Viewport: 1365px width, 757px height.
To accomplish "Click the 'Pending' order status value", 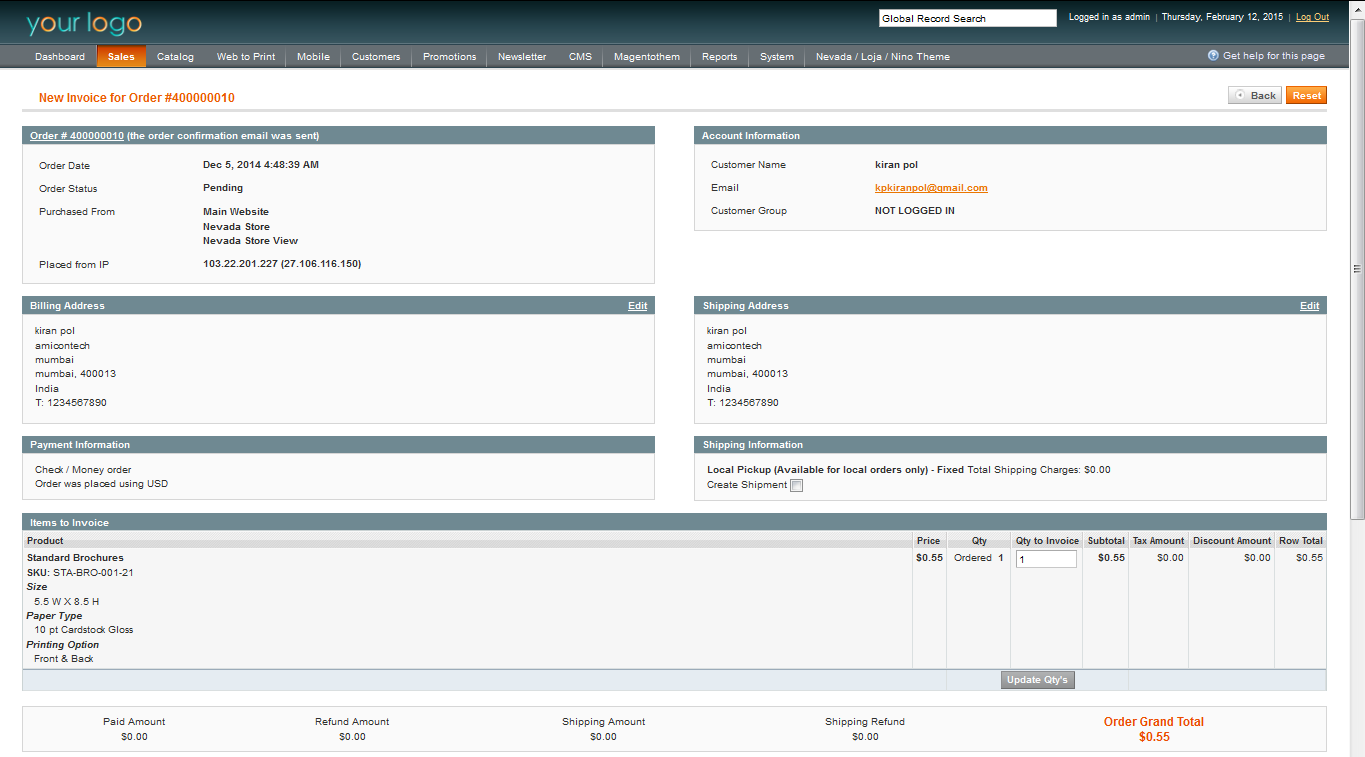I will (223, 188).
